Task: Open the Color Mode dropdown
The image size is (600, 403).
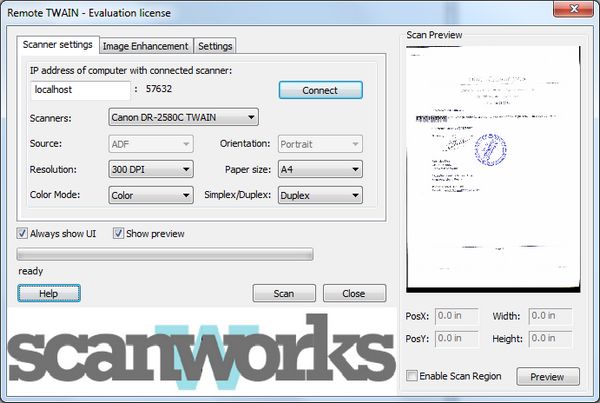Action: [x=151, y=195]
